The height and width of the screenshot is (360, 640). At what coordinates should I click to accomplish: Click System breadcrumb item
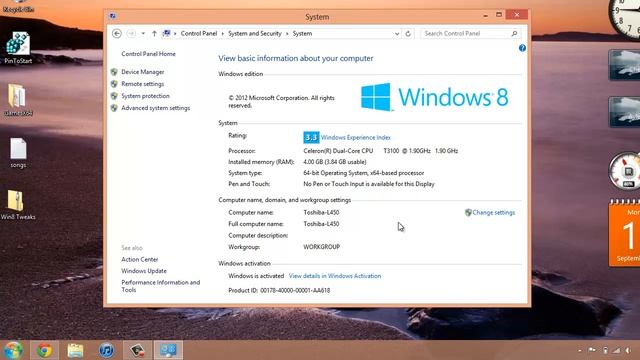click(302, 33)
